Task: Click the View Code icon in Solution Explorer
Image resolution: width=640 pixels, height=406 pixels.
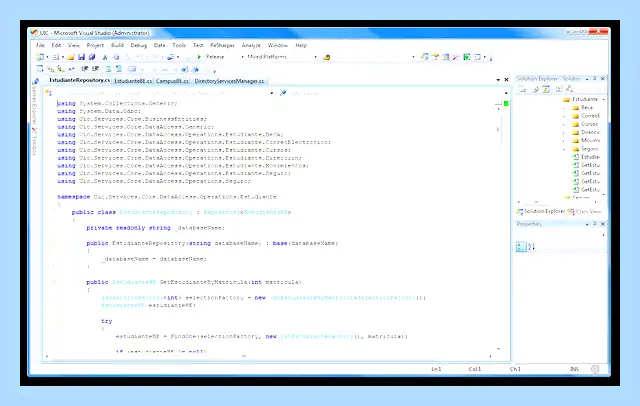Action: [x=558, y=89]
